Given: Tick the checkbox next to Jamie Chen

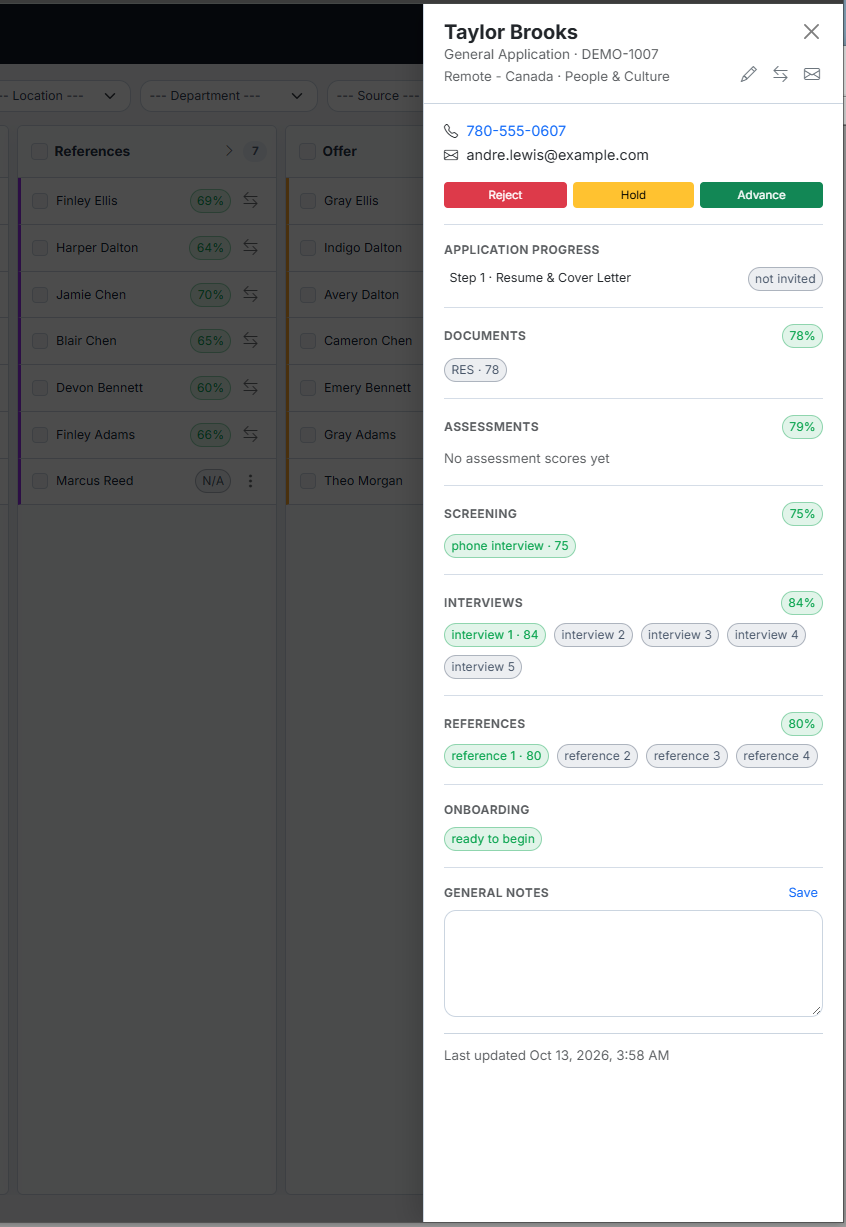Looking at the screenshot, I should tap(40, 295).
